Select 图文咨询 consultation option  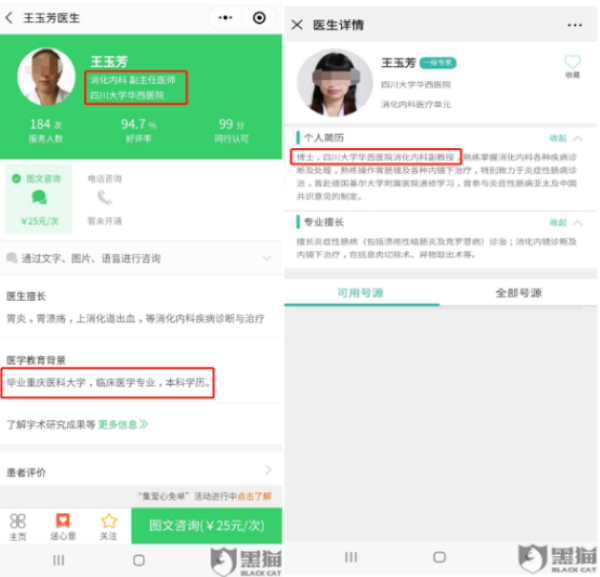tap(39, 199)
